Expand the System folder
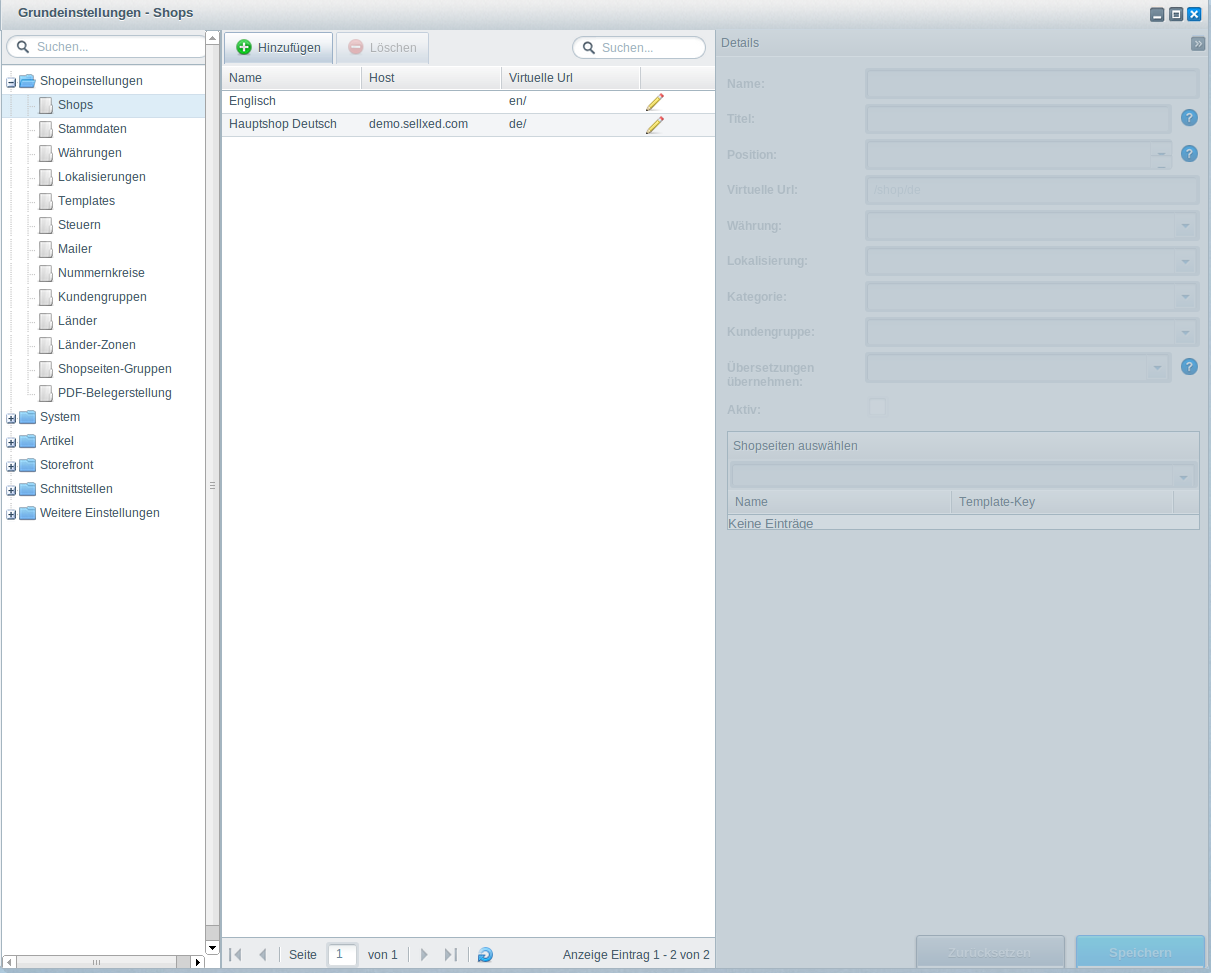The width and height of the screenshot is (1211, 973). (11, 418)
